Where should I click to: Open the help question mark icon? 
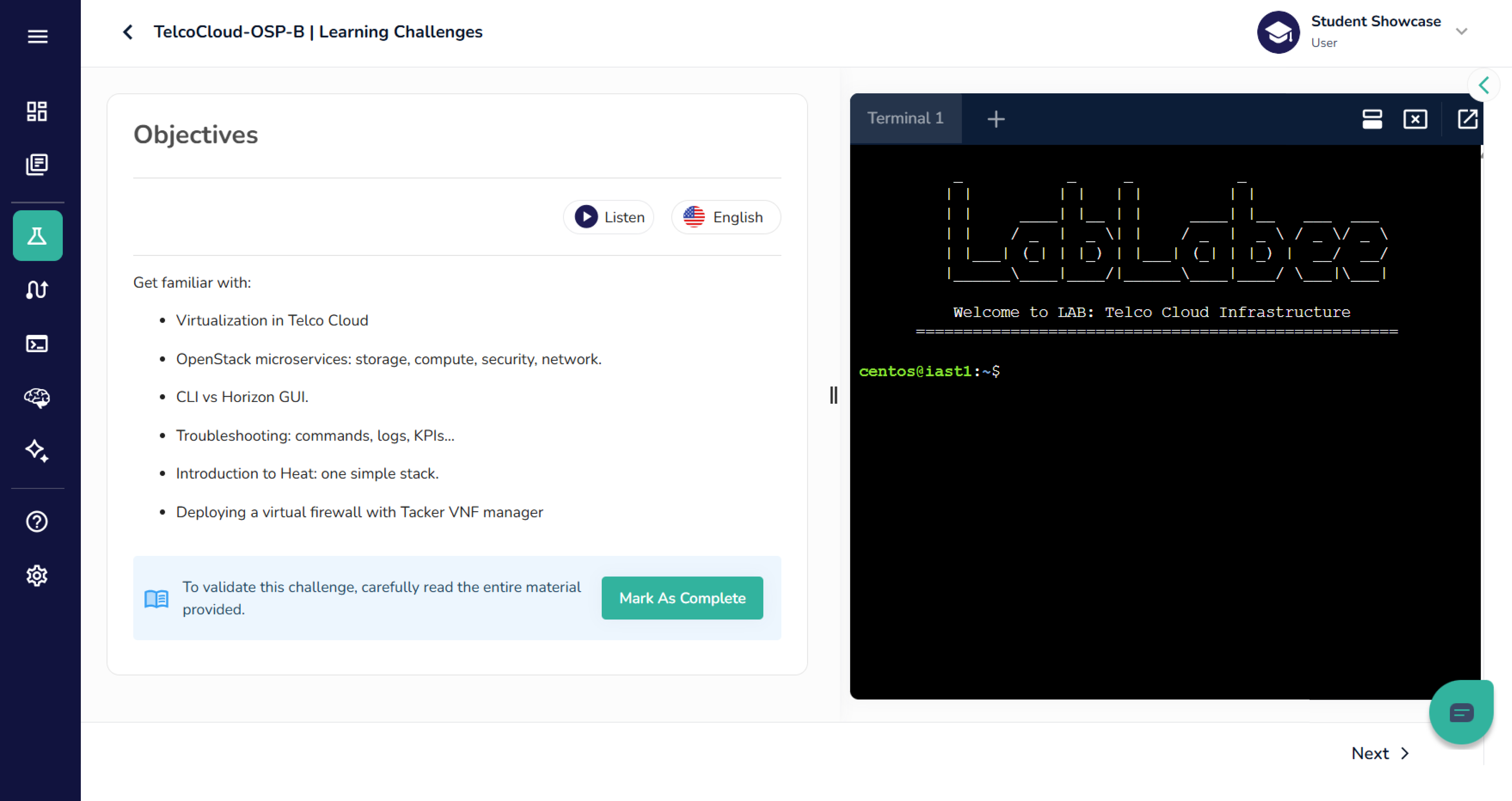tap(37, 521)
